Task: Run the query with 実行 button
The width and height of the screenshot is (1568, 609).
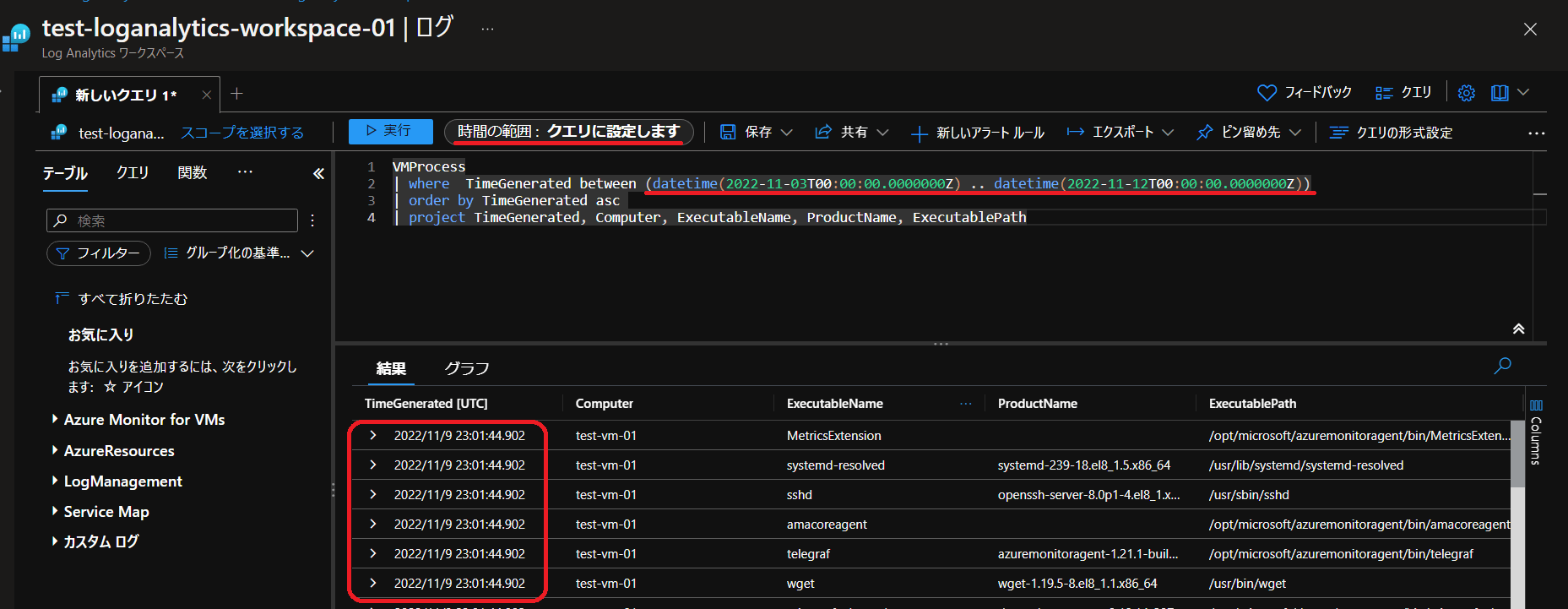Action: click(390, 131)
